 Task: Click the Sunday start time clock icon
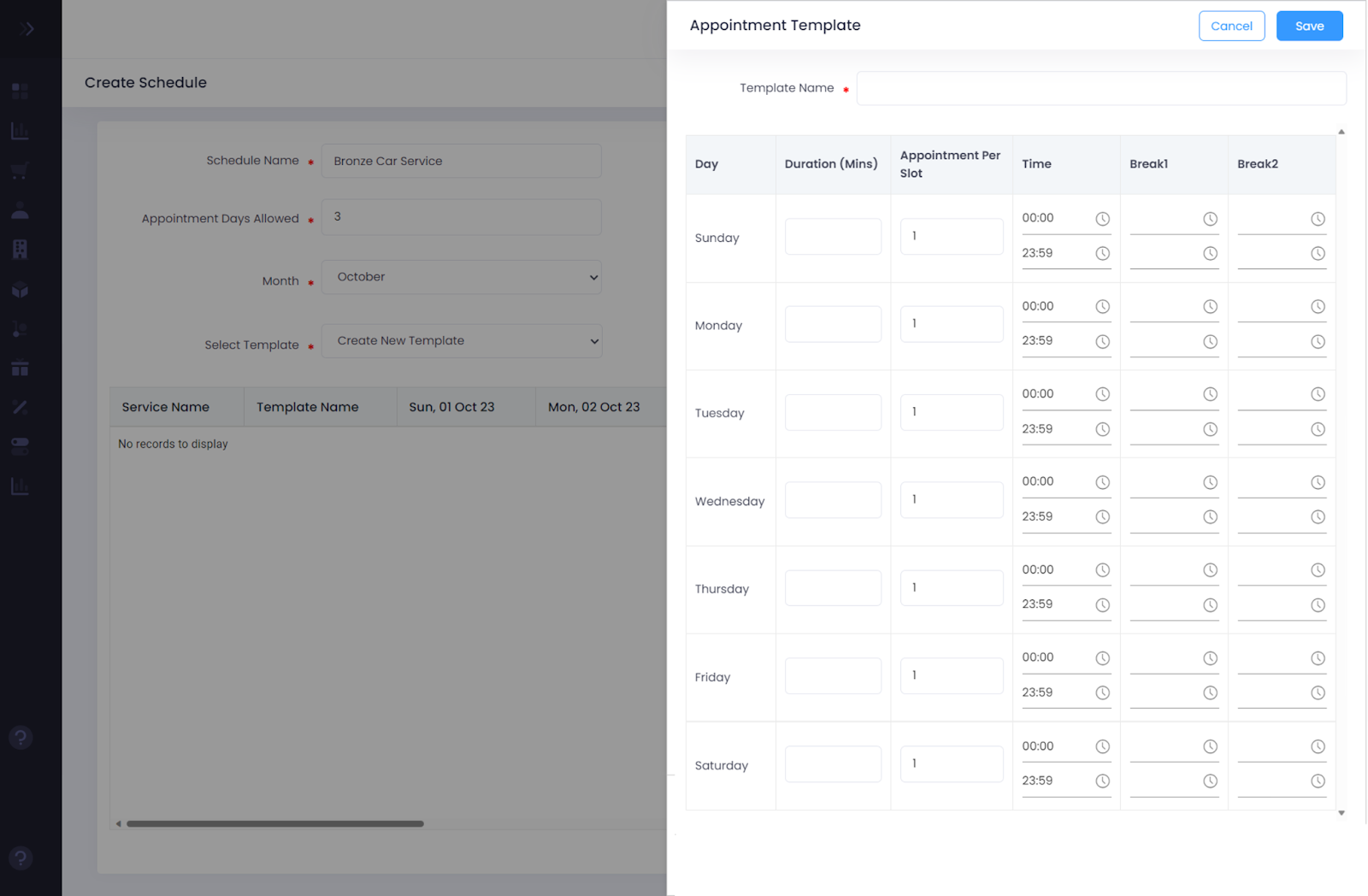point(1102,219)
